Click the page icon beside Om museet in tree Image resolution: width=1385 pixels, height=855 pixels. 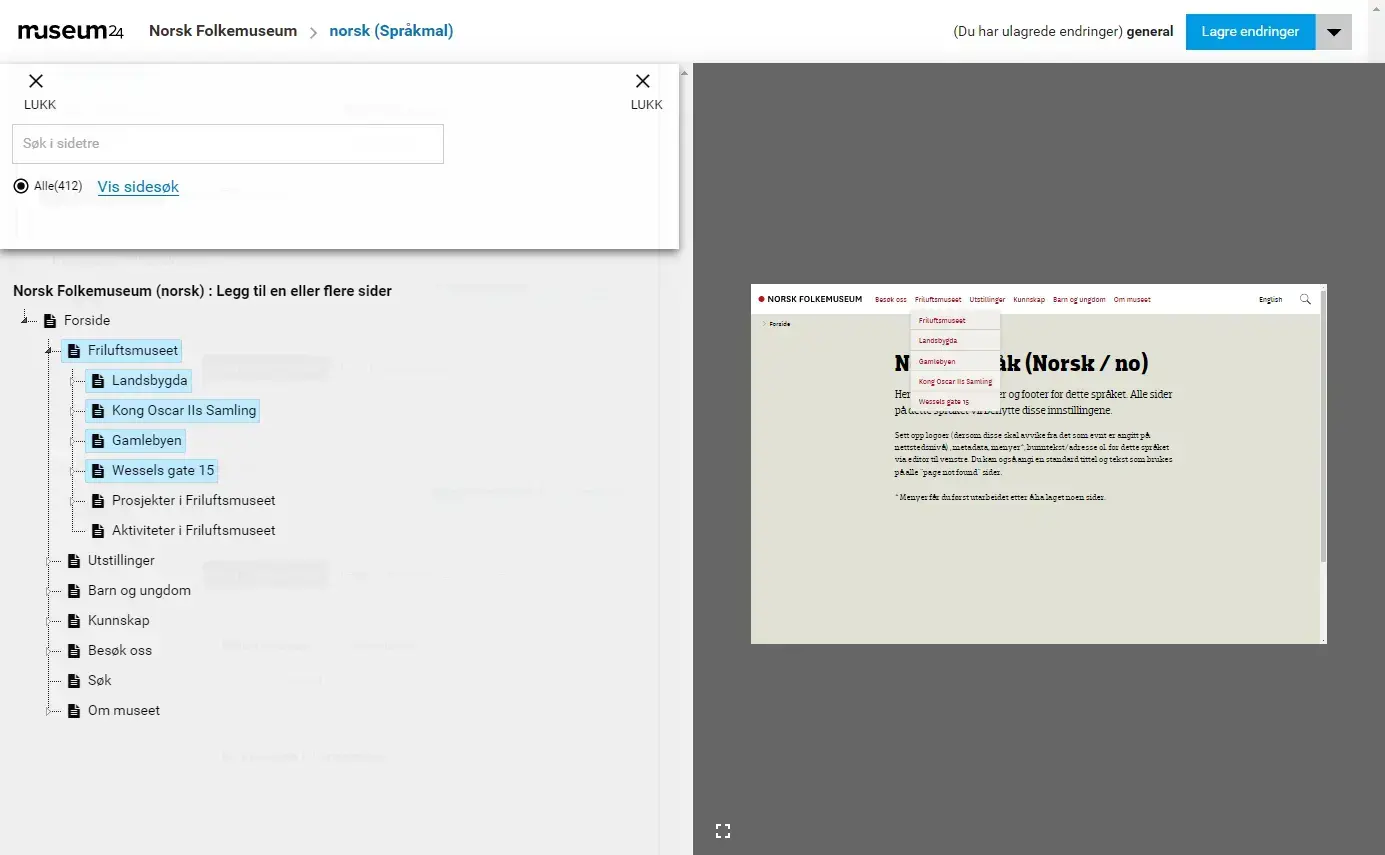tap(74, 711)
